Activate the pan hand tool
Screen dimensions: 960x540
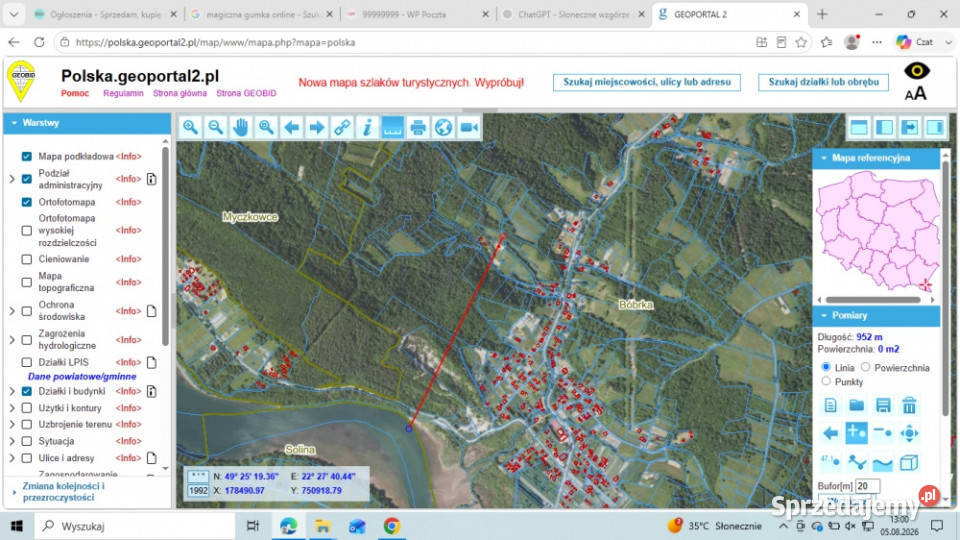(241, 127)
